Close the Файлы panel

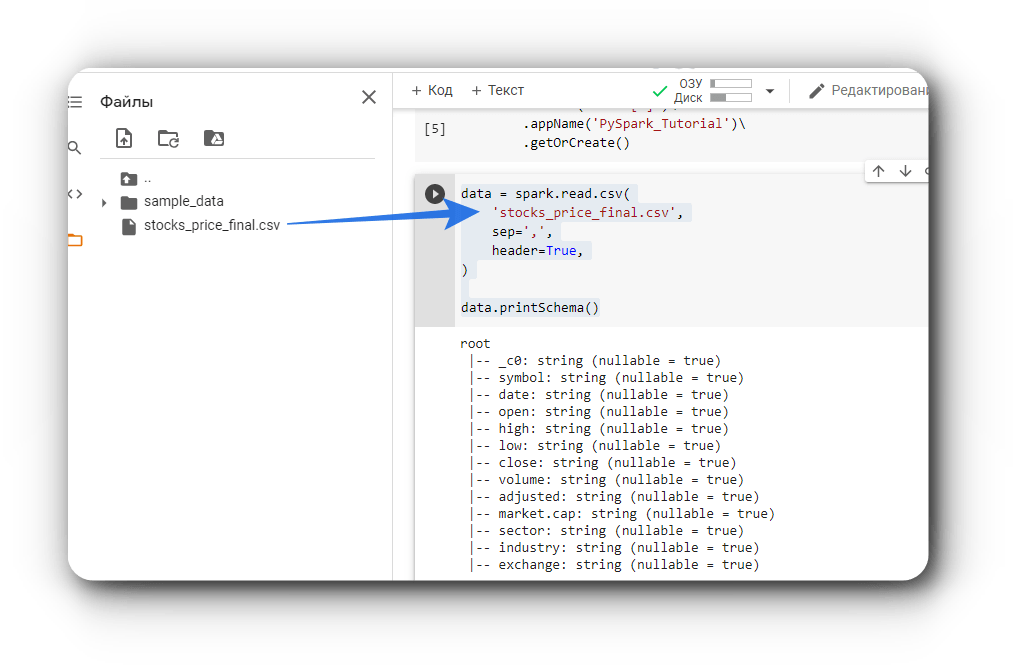pyautogui.click(x=369, y=97)
